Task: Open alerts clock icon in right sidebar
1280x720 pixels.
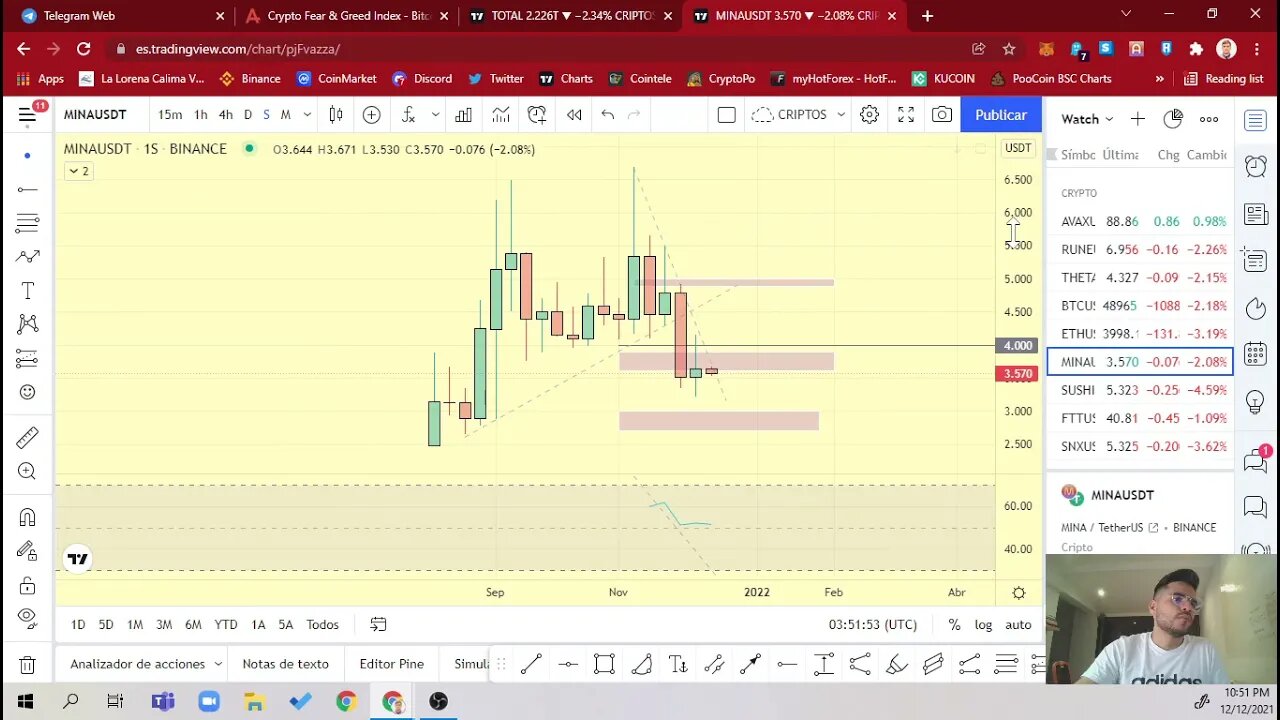Action: coord(1256,167)
